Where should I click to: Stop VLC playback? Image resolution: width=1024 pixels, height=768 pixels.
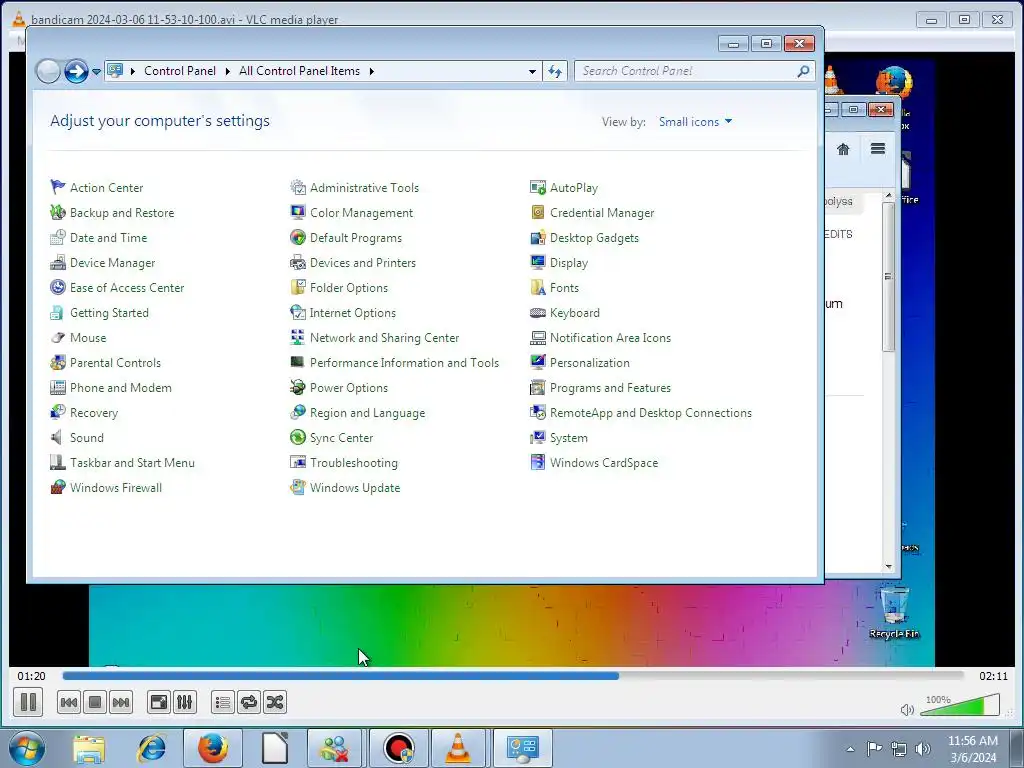pos(95,702)
